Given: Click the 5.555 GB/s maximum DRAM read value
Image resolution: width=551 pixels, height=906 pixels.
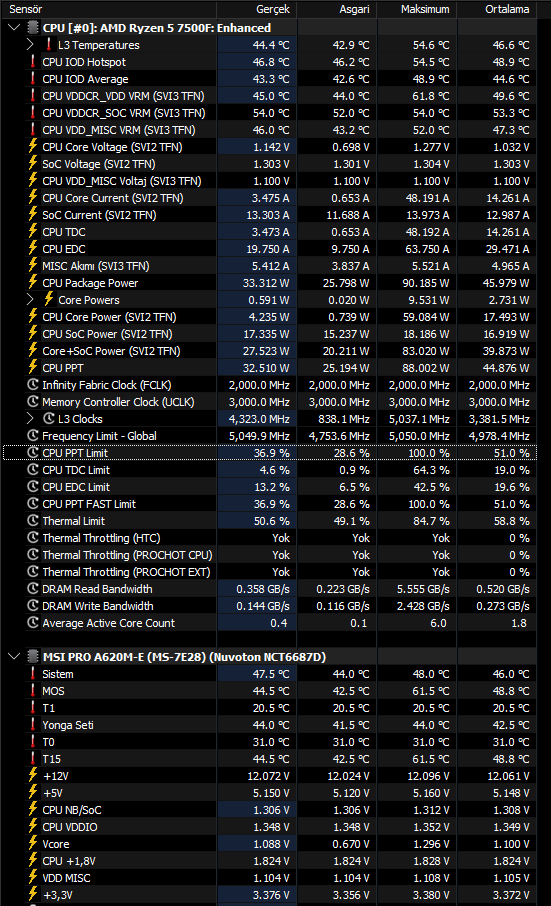Looking at the screenshot, I should pyautogui.click(x=423, y=589).
